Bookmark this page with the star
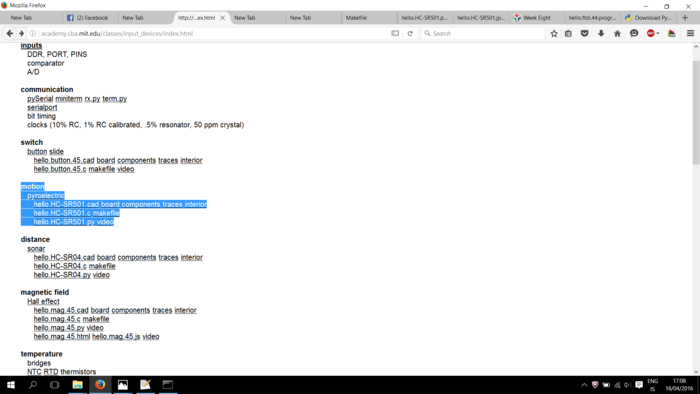 554,33
